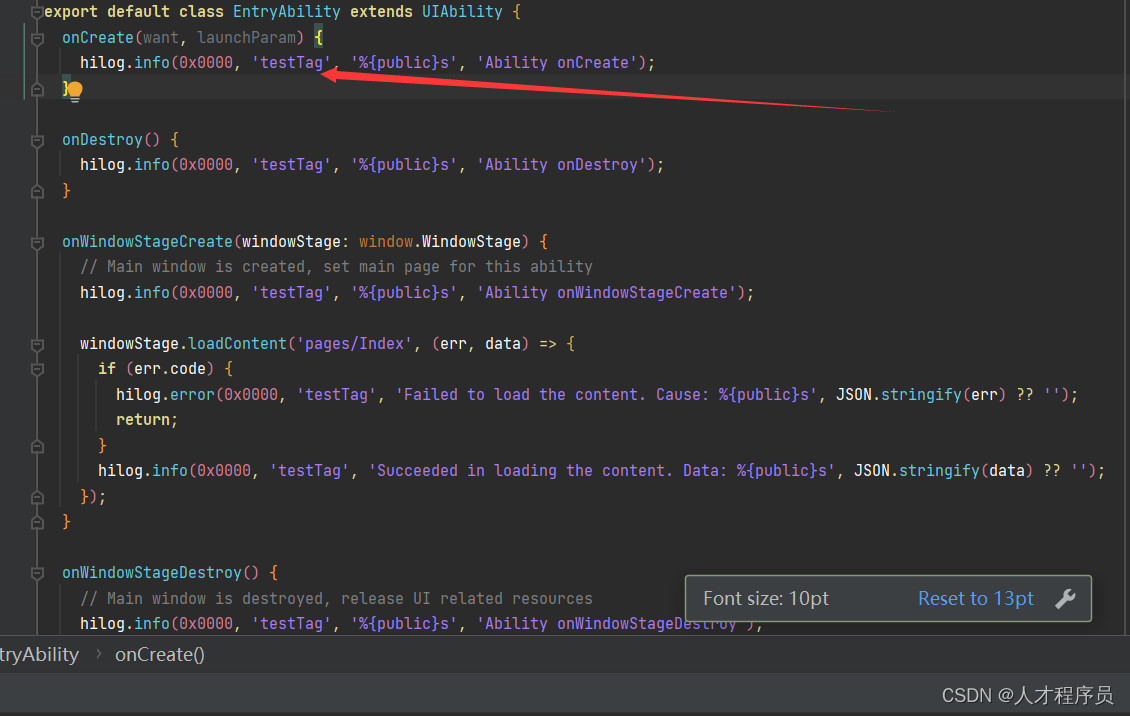Screen dimensions: 1130x716
Task: Open font size settings wrench icon
Action: pos(1065,599)
